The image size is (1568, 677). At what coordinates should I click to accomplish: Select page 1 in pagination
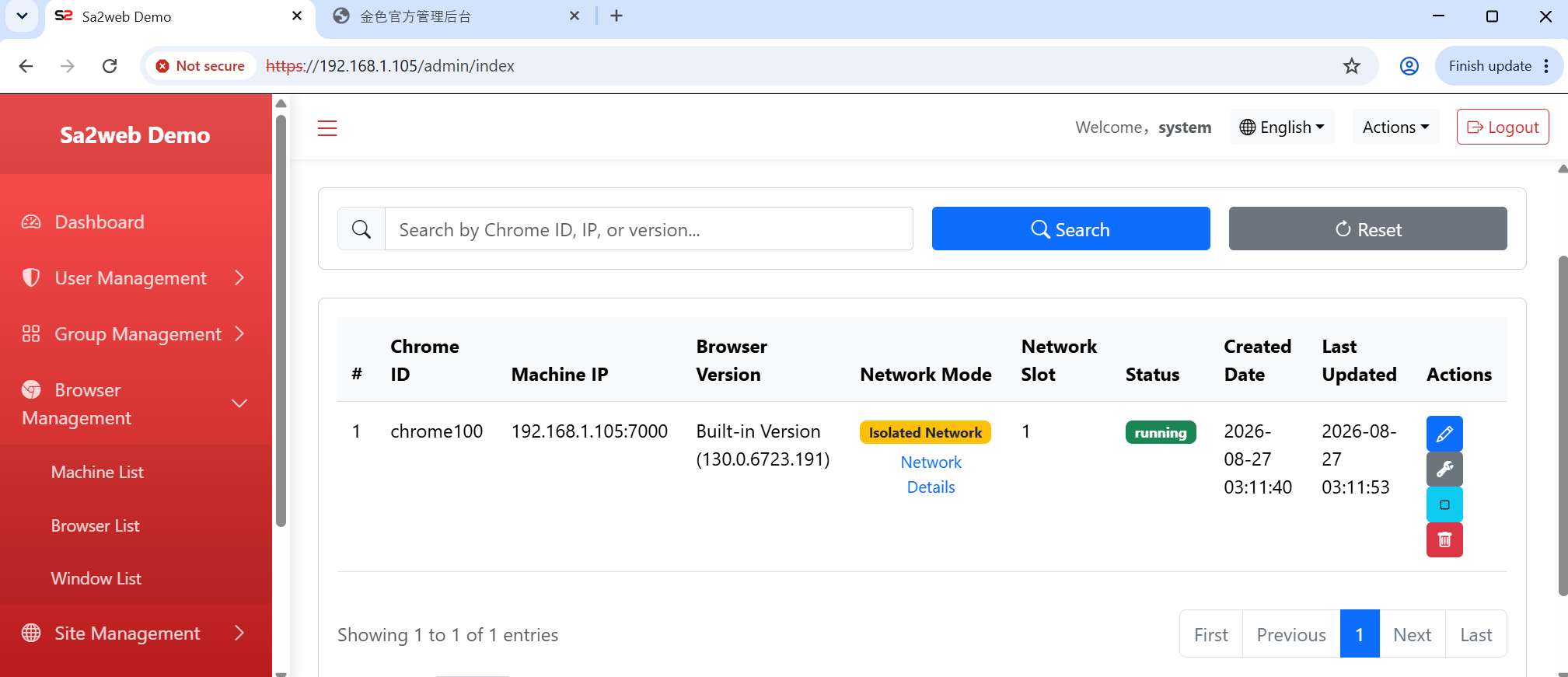1360,634
